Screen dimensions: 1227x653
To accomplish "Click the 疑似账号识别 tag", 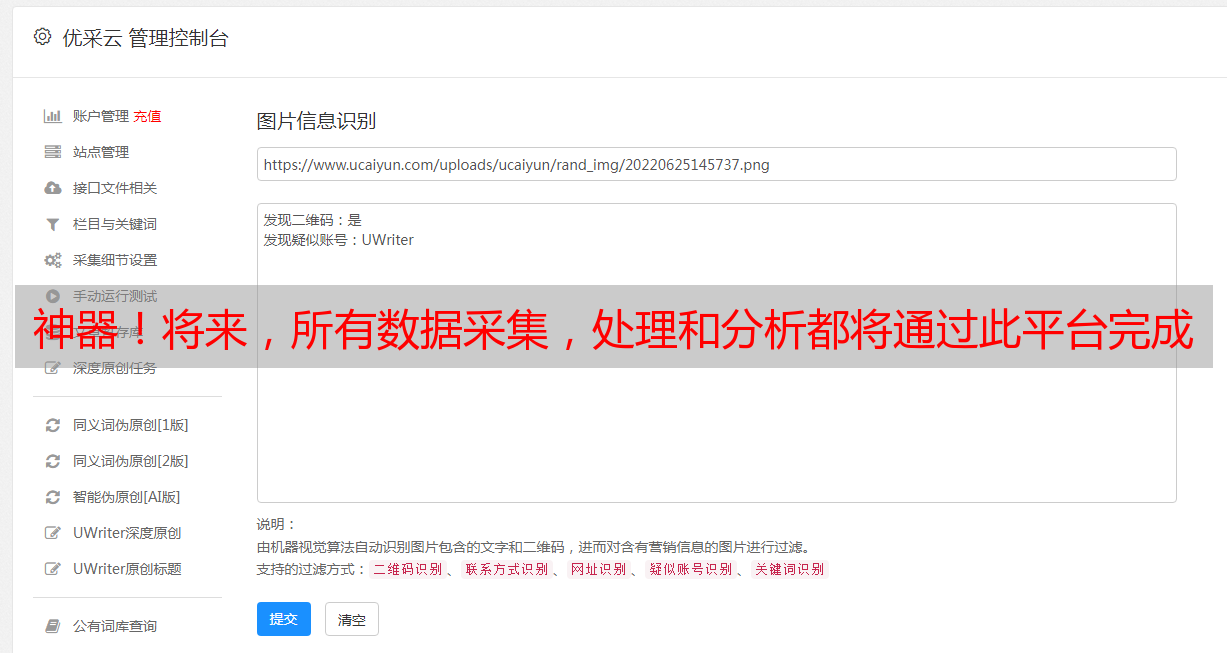I will 690,569.
